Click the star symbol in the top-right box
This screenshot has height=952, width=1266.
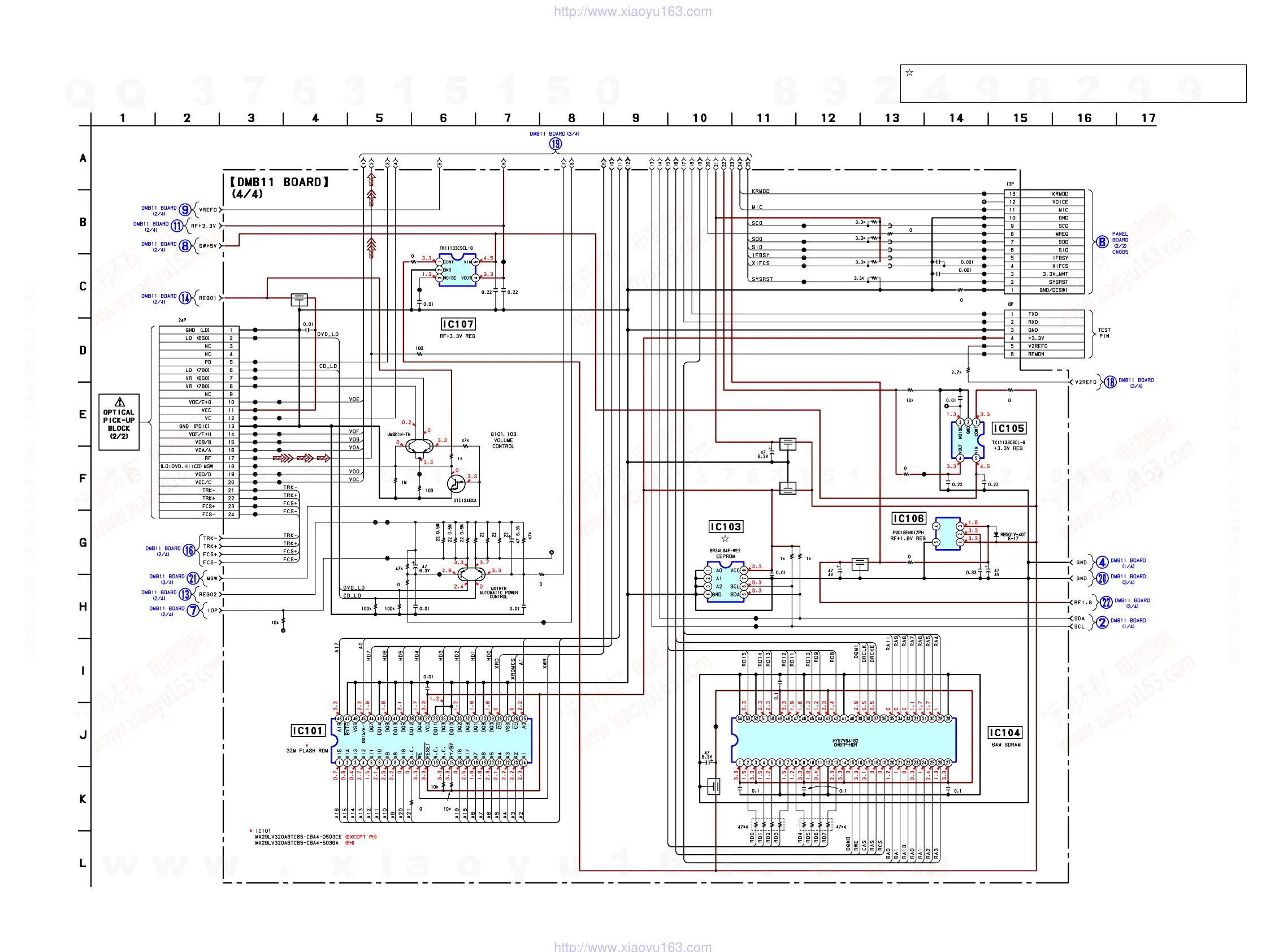coord(909,73)
